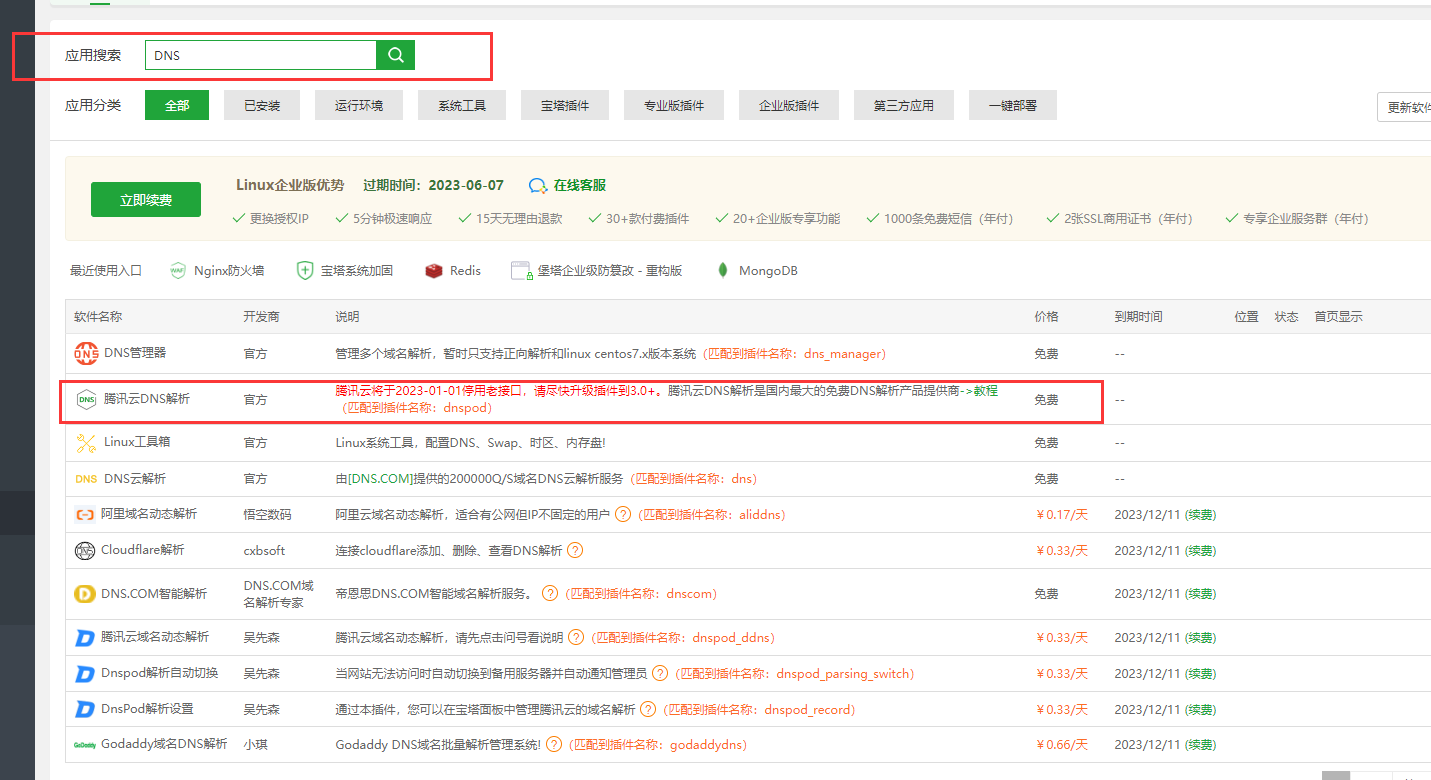Click the ￥0.17/天 price text

point(1061,515)
